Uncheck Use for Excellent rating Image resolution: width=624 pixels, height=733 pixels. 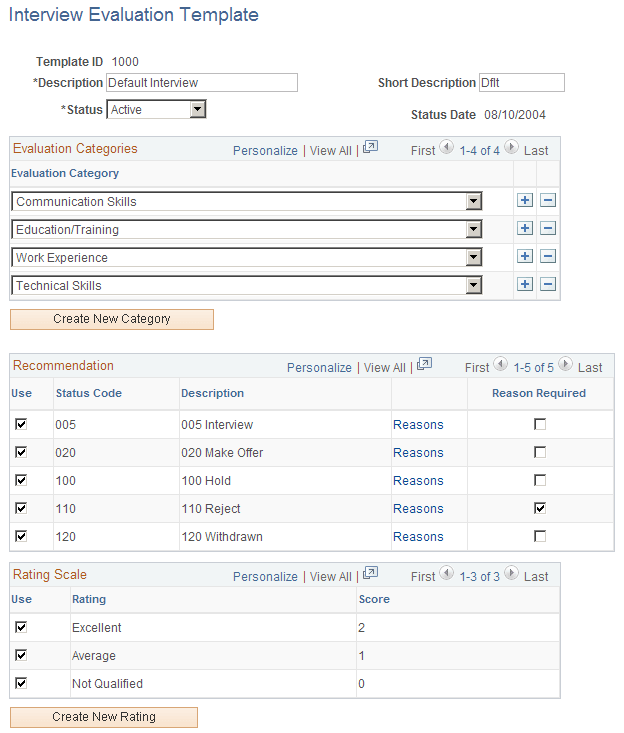[21, 628]
